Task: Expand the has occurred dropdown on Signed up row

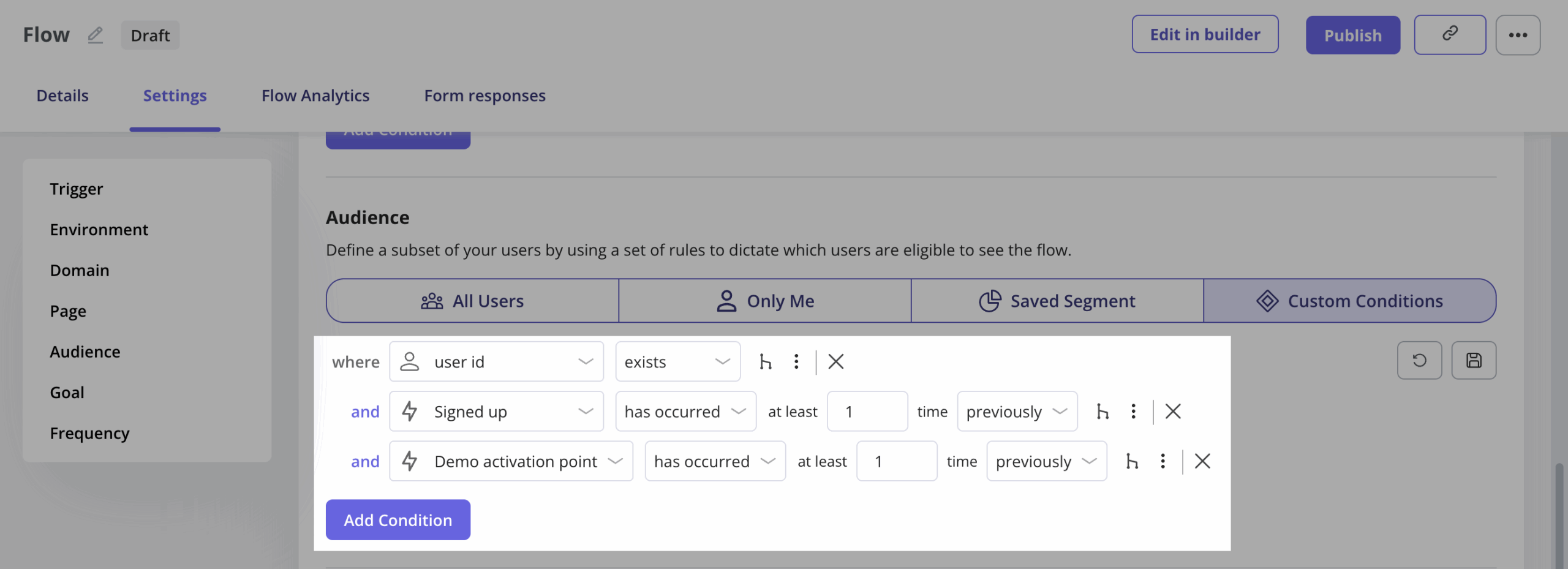Action: (685, 411)
